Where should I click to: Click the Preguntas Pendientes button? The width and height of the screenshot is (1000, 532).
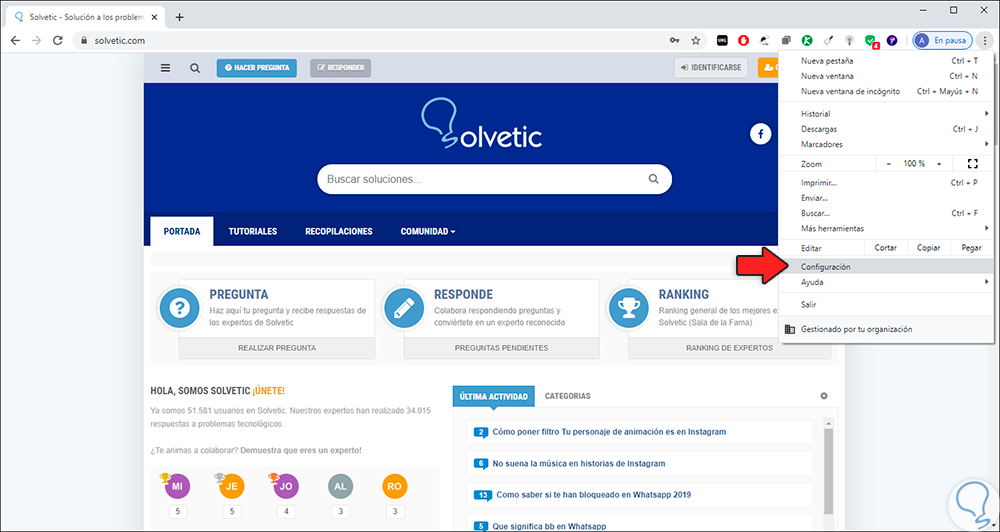tap(501, 348)
